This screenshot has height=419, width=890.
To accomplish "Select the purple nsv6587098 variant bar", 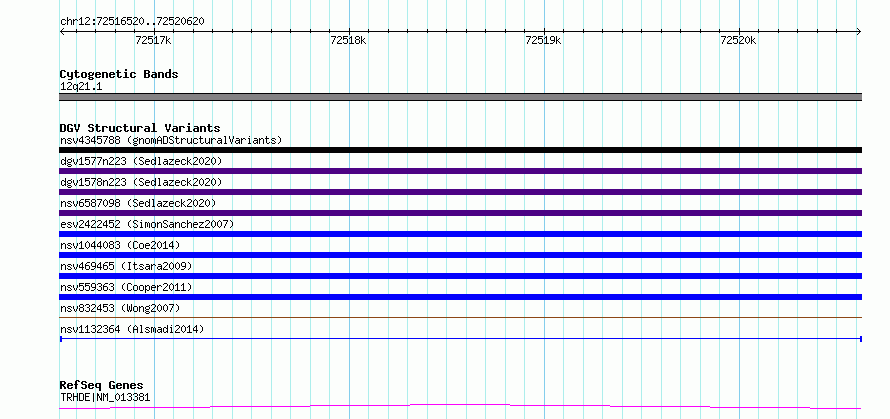I will pos(460,213).
